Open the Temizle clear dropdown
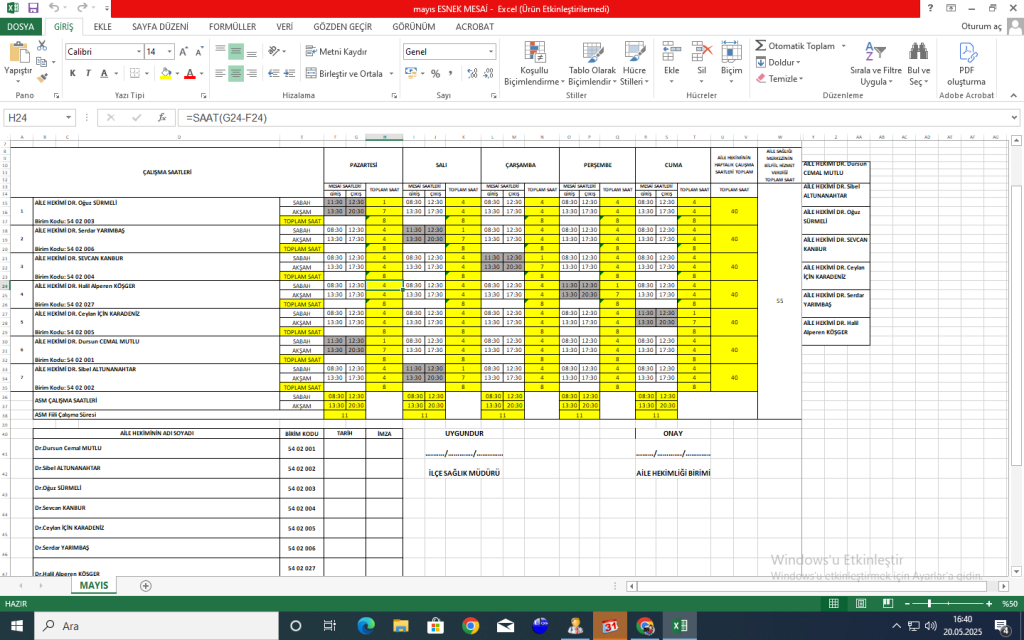This screenshot has height=640, width=1024. [x=780, y=78]
